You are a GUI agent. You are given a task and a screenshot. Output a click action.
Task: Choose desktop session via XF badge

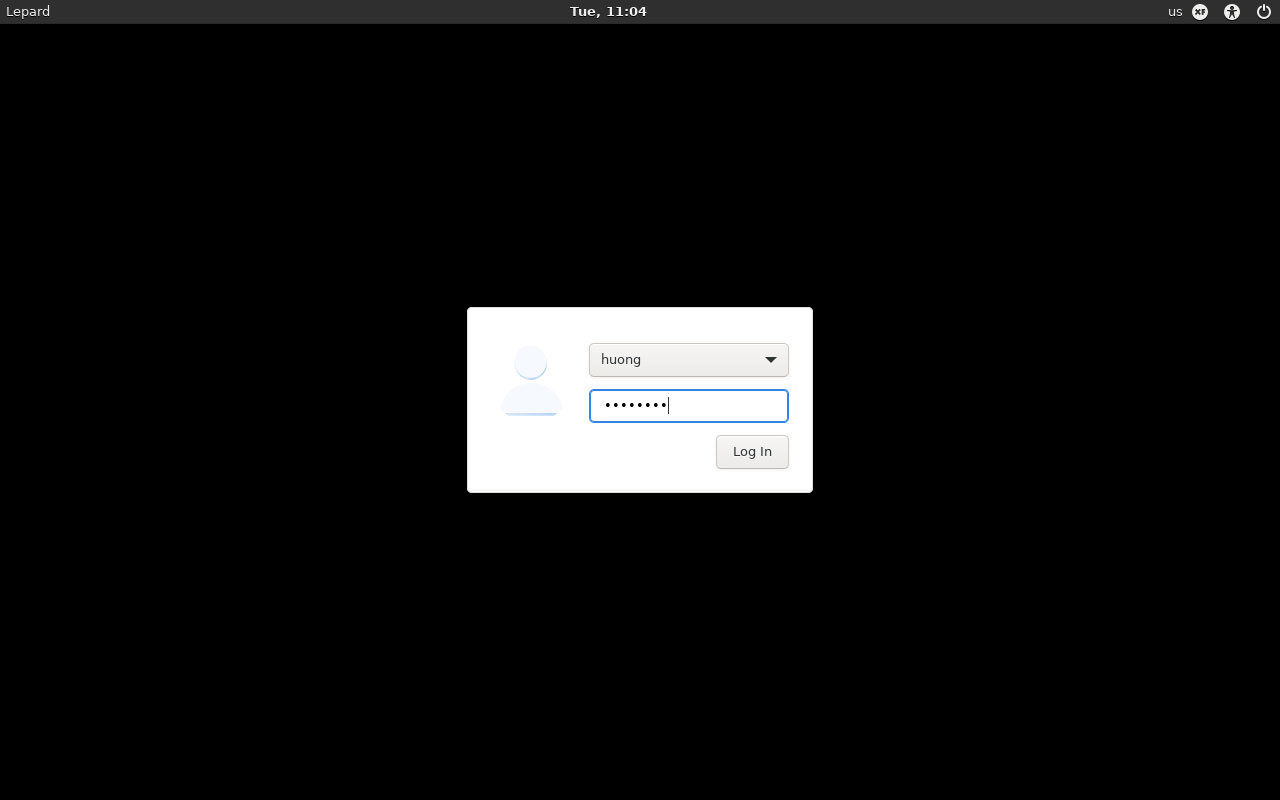click(1200, 12)
